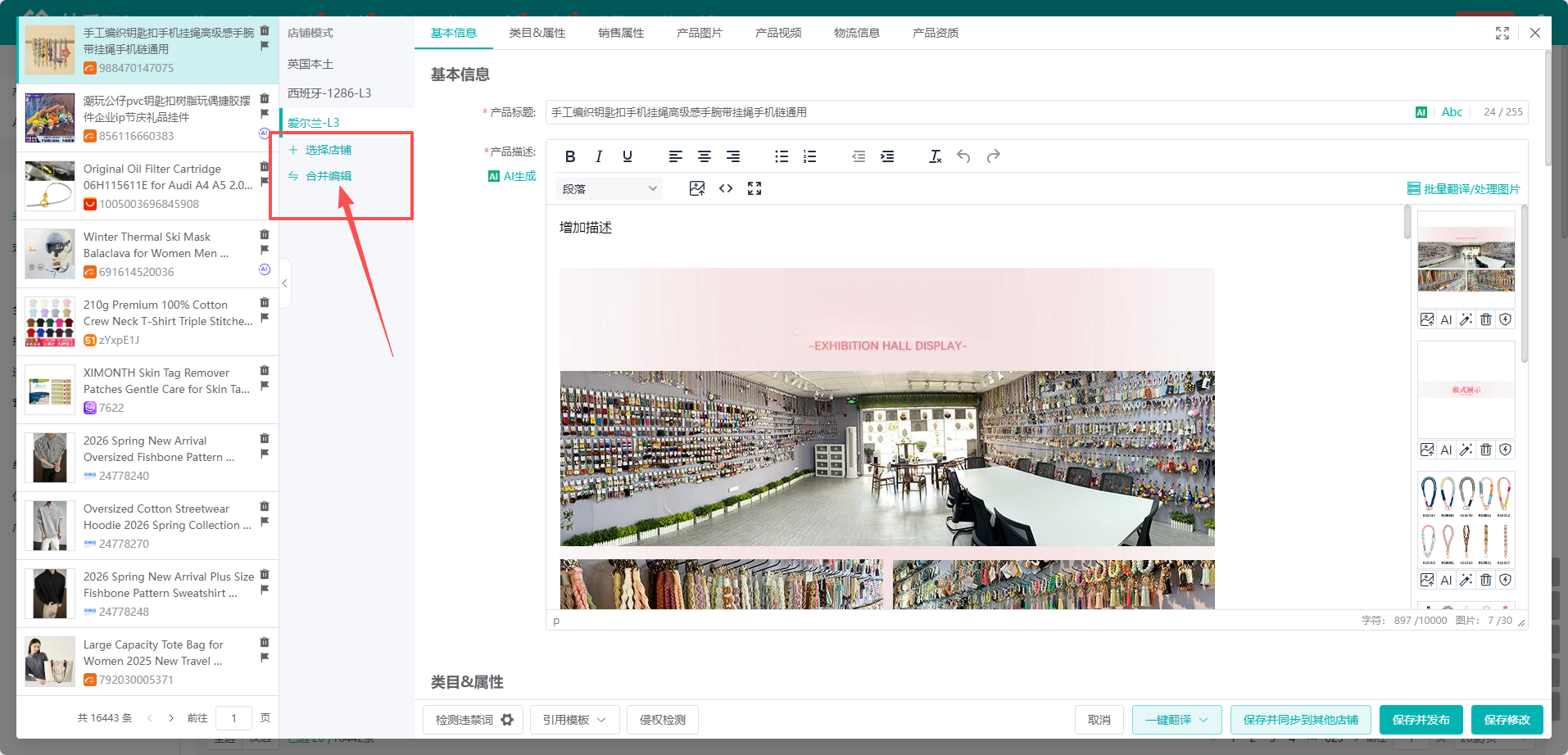Click the 合并编辑 merge edit link
This screenshot has width=1568, height=755.
coord(320,176)
